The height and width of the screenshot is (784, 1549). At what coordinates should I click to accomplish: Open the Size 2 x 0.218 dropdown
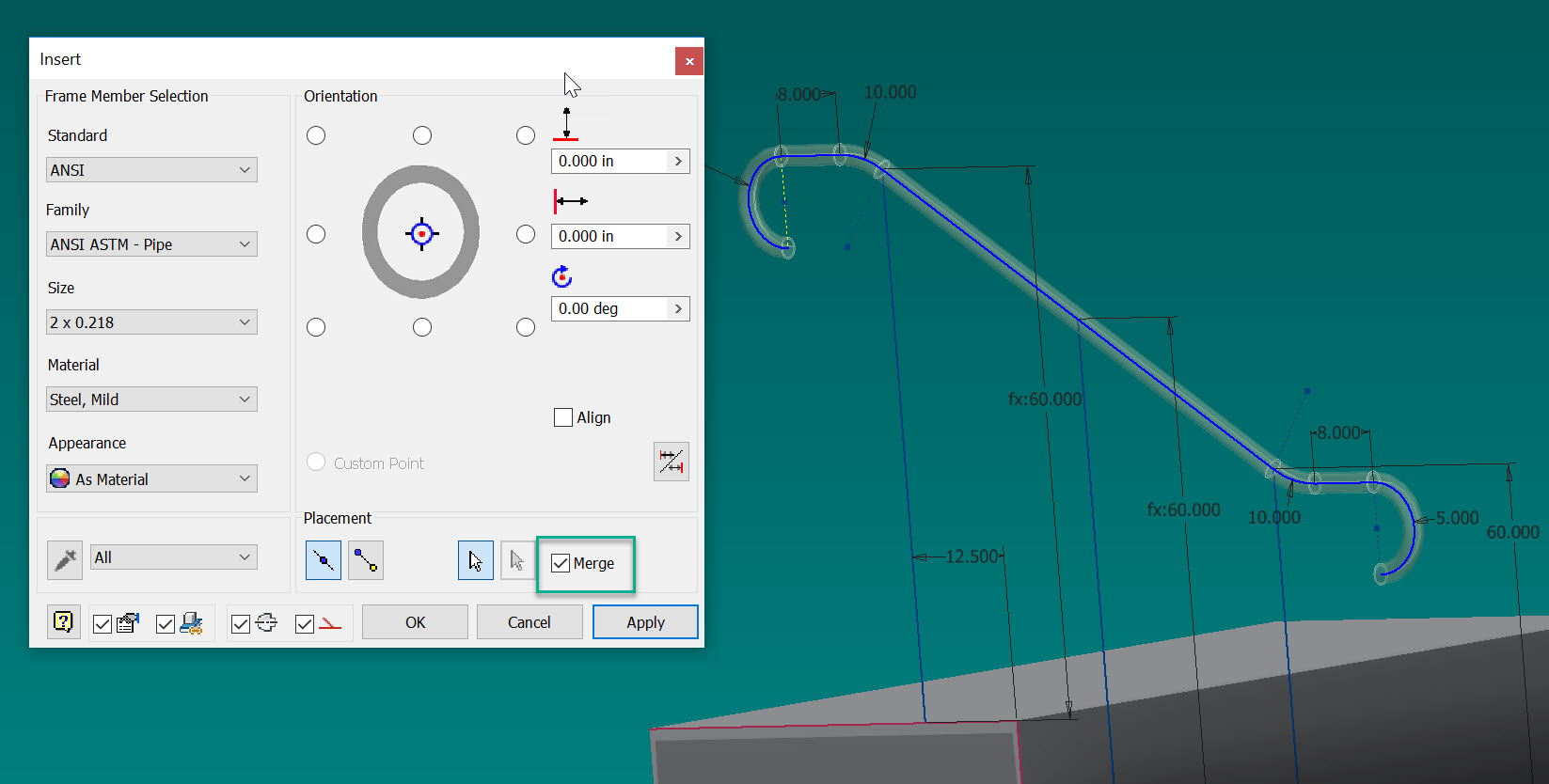(151, 322)
